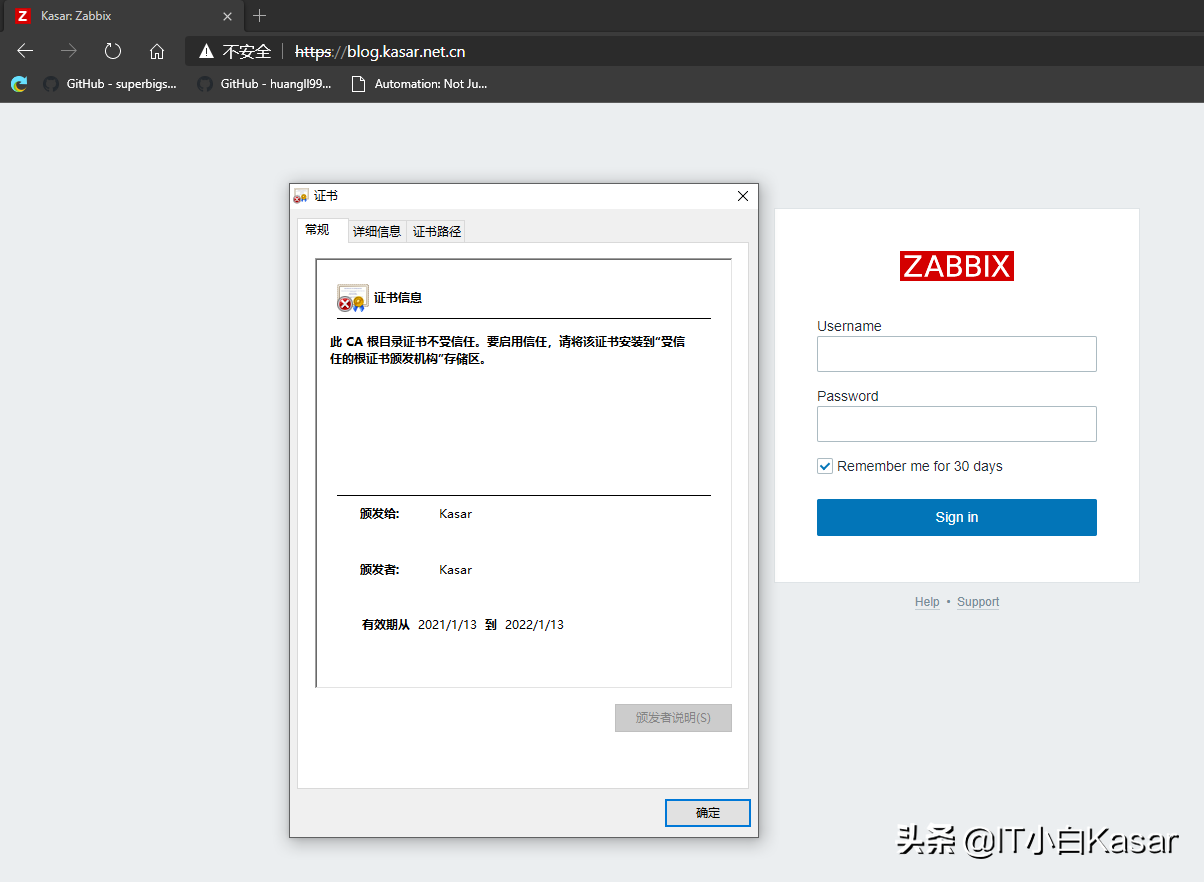Click the 颁发者说明(S) button
Viewport: 1204px width, 882px height.
coord(673,718)
